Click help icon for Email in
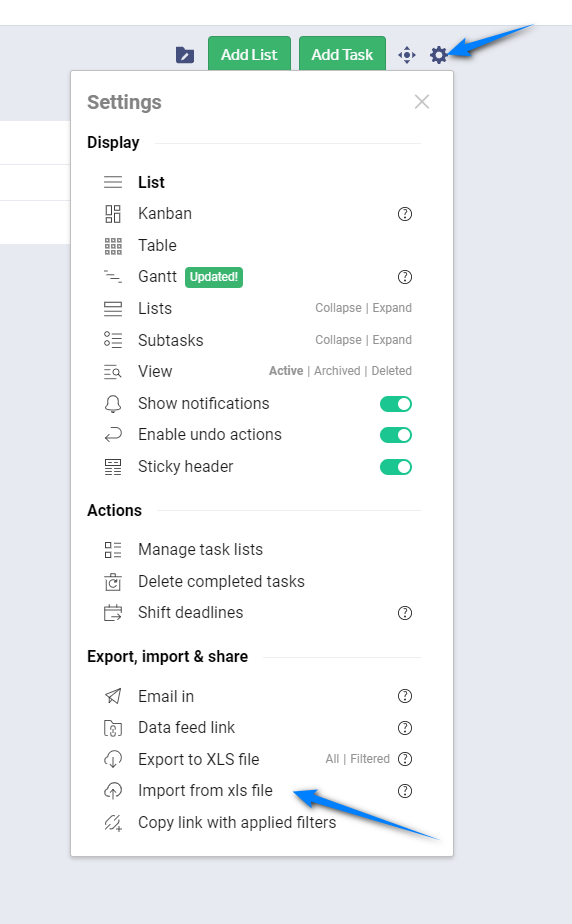This screenshot has width=572, height=924. (405, 696)
